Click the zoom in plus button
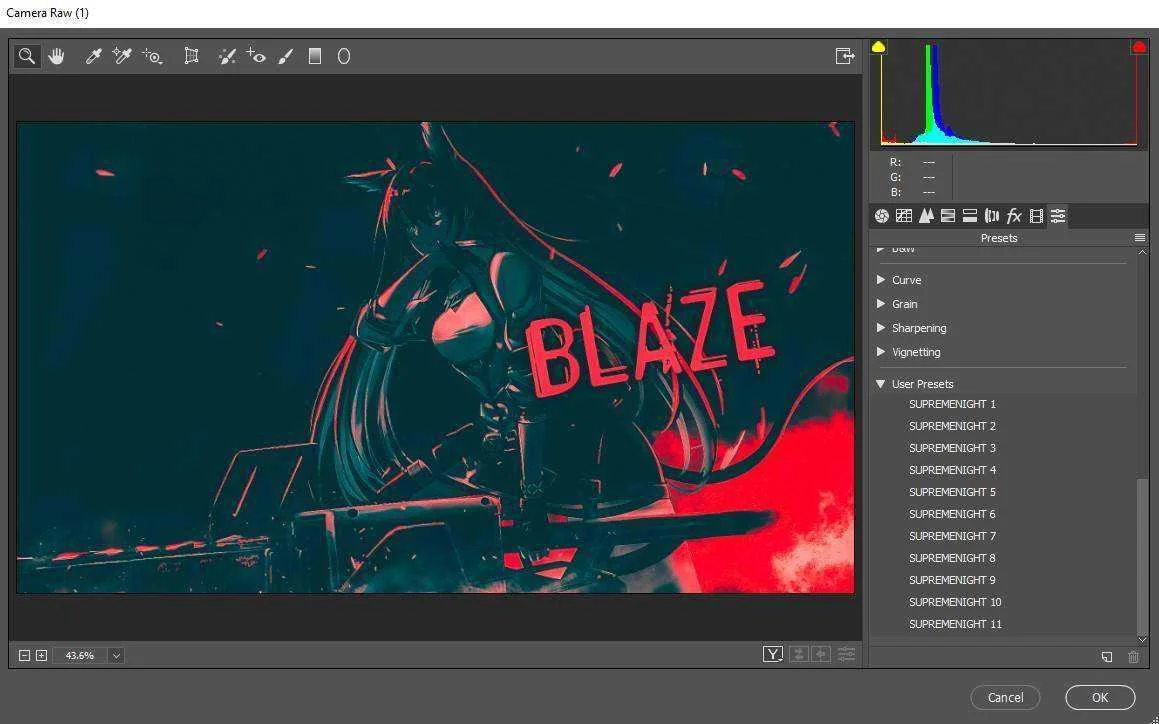The width and height of the screenshot is (1159, 724). point(41,655)
